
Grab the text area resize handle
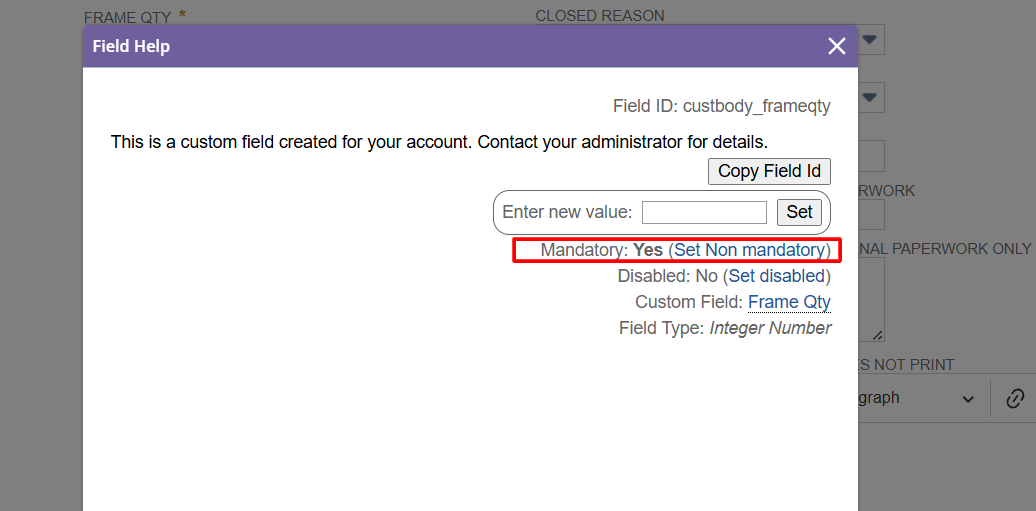878,336
